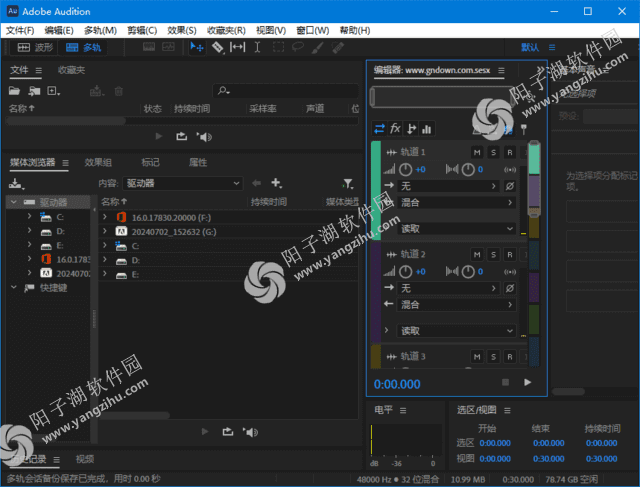640x487 pixels.
Task: Expand the D: drive in tree
Action: click(x=29, y=231)
